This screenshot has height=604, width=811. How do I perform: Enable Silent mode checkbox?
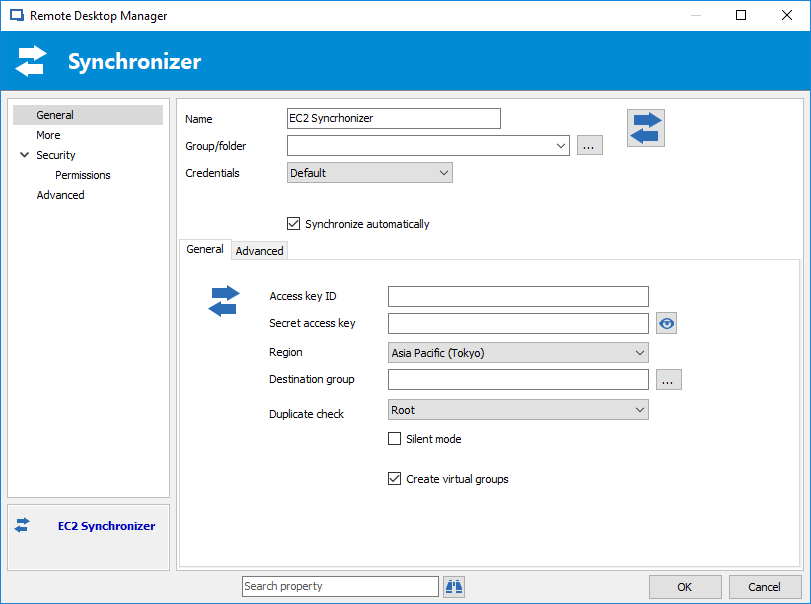(394, 439)
